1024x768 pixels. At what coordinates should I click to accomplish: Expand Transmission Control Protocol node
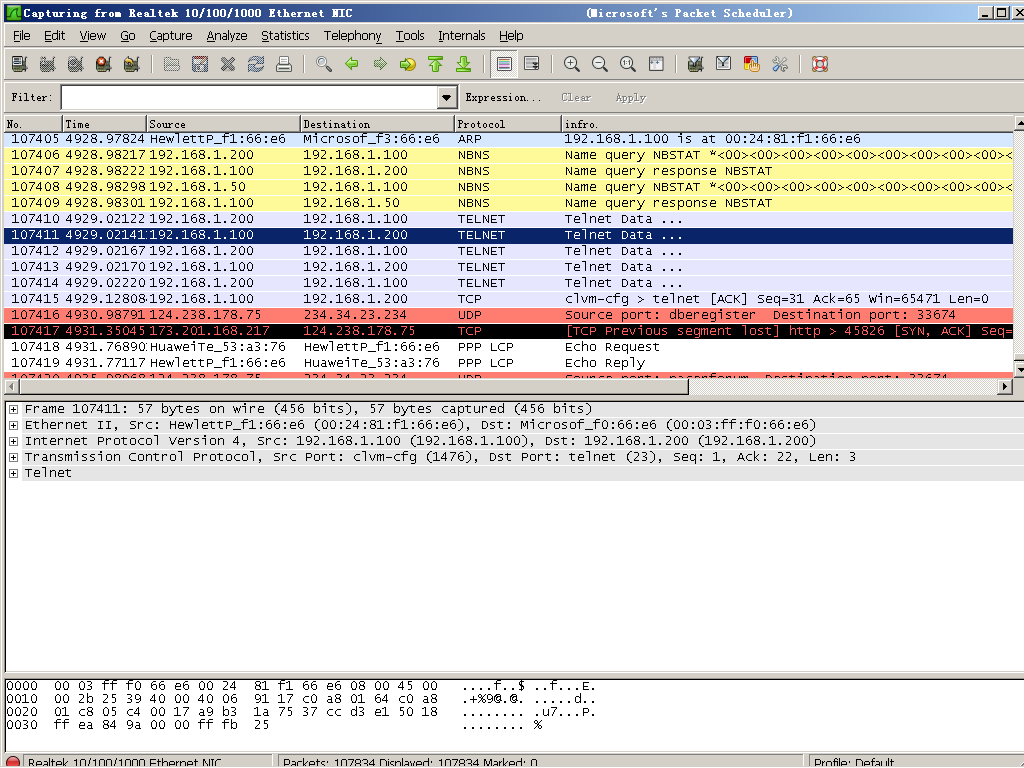tap(13, 457)
